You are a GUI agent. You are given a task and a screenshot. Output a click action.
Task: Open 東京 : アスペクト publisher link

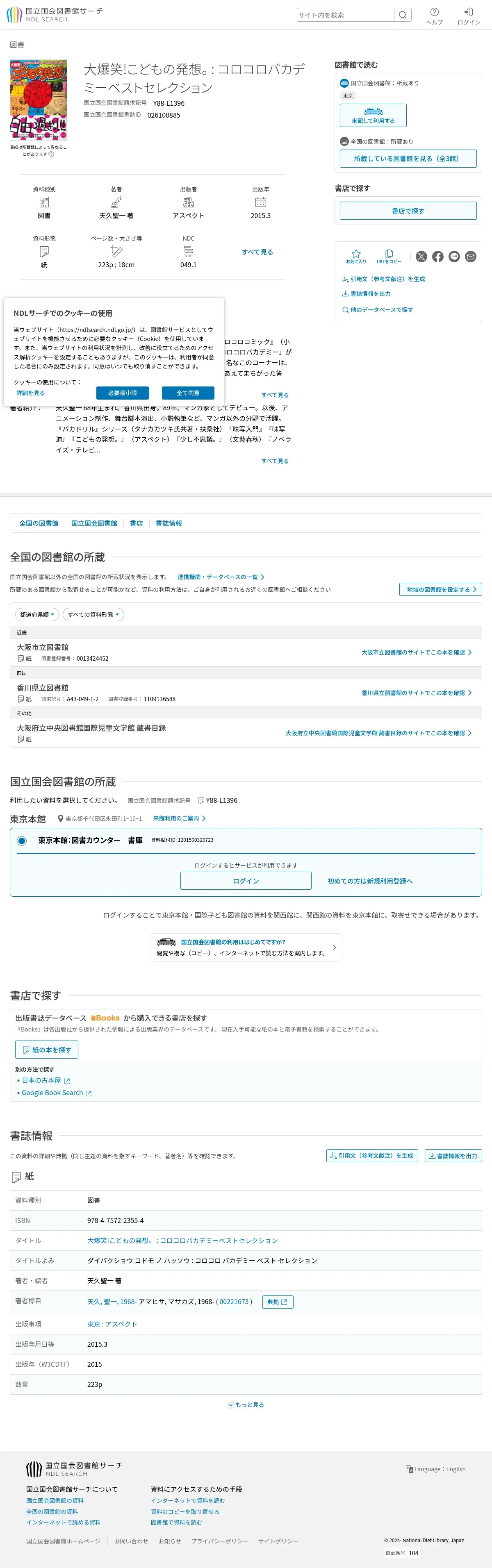[112, 1324]
